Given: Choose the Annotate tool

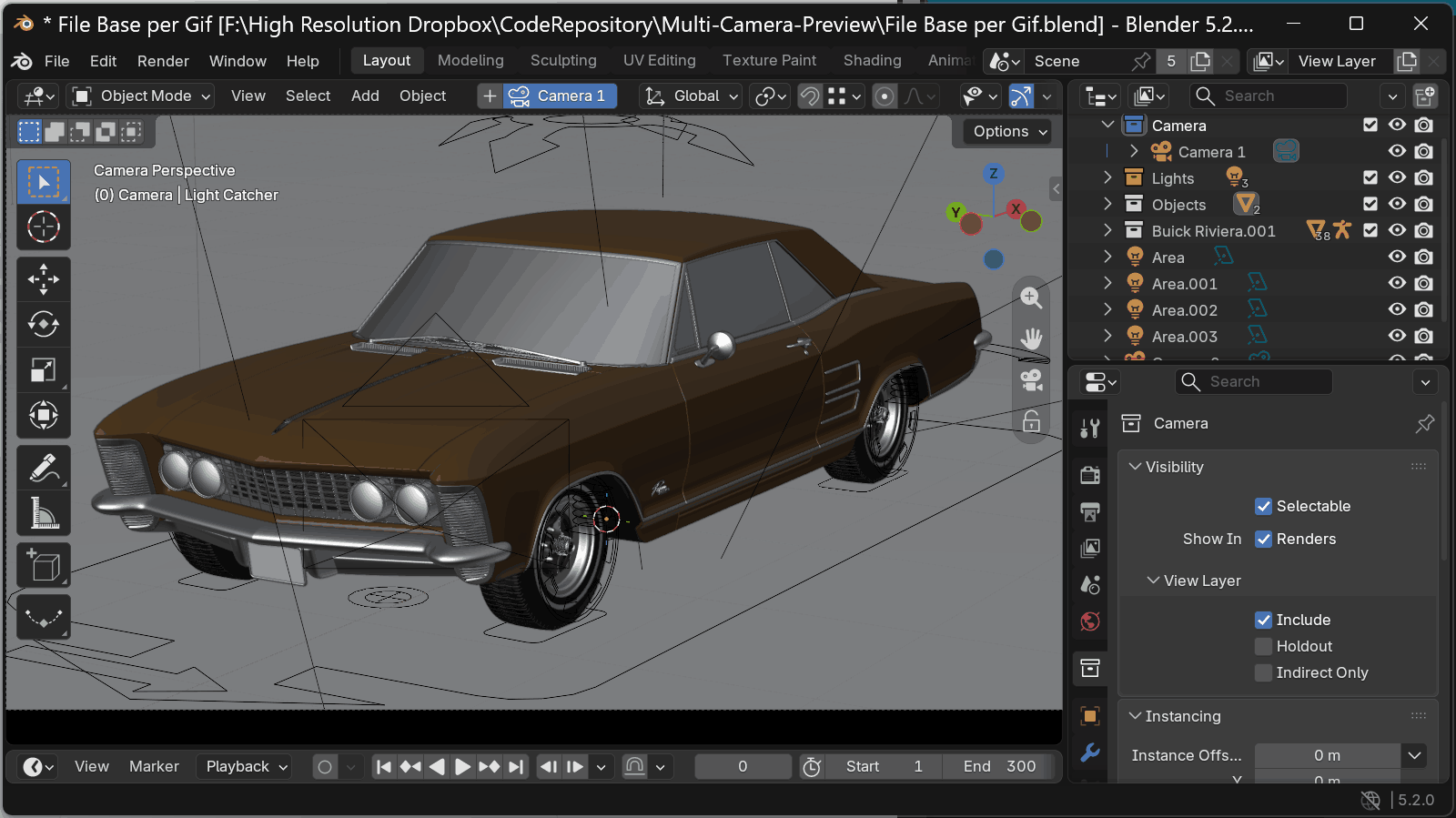Looking at the screenshot, I should tap(44, 469).
